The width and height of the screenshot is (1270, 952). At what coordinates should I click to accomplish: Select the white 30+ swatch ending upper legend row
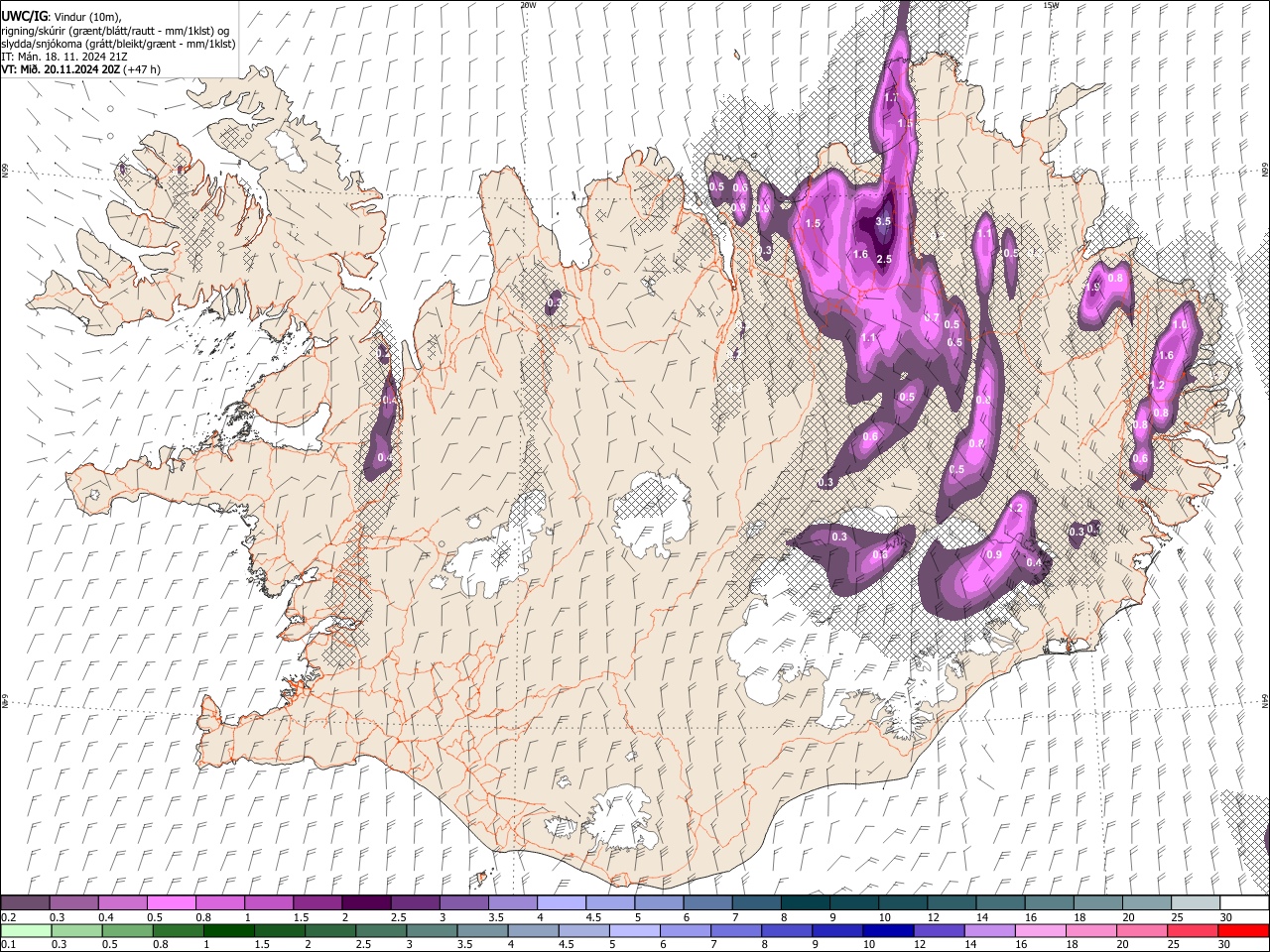tap(1244, 903)
